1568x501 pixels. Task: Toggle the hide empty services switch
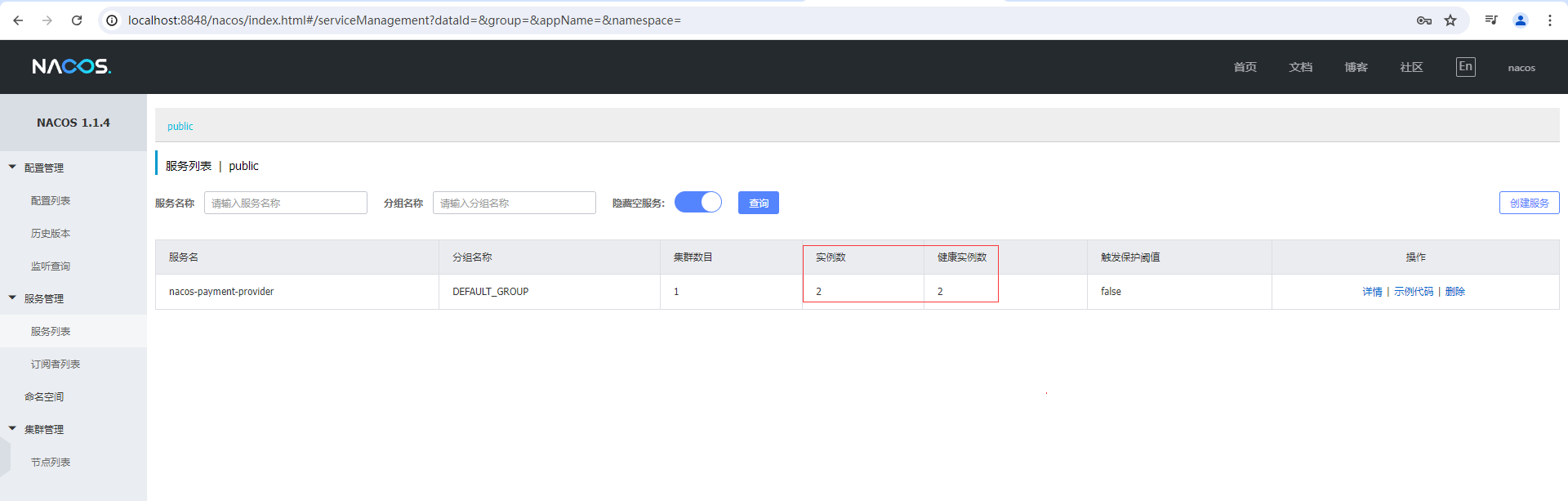(x=698, y=202)
